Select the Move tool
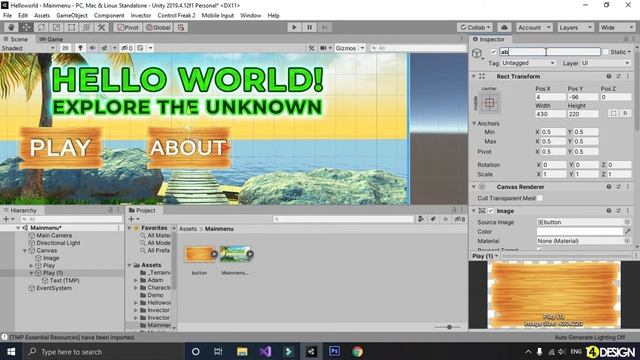This screenshot has height=360, width=640. [26, 27]
